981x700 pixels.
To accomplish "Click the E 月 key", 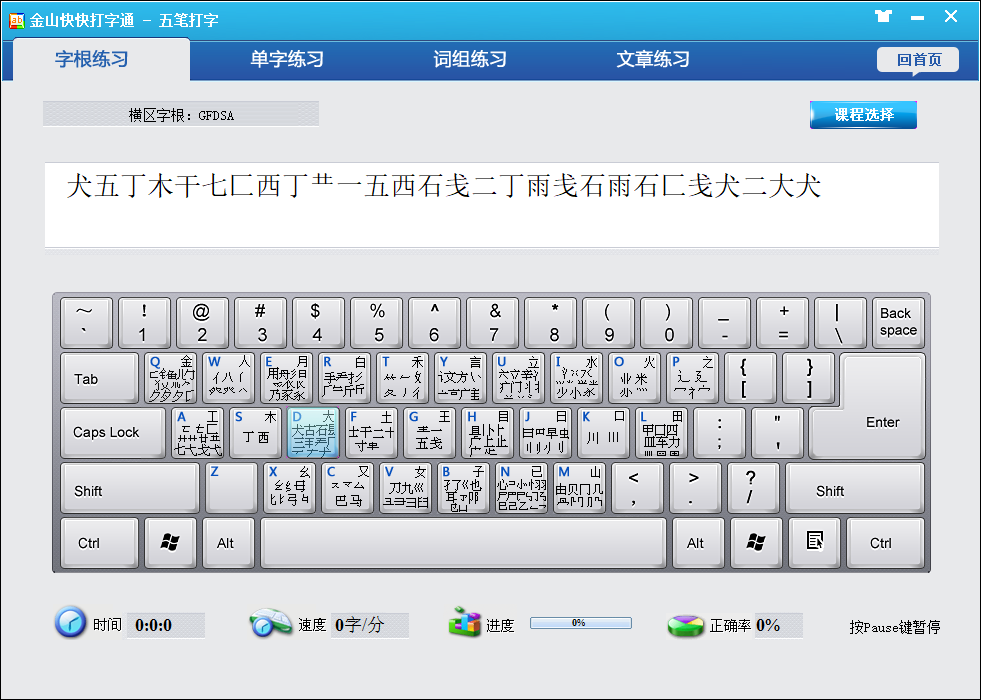I will (x=287, y=378).
